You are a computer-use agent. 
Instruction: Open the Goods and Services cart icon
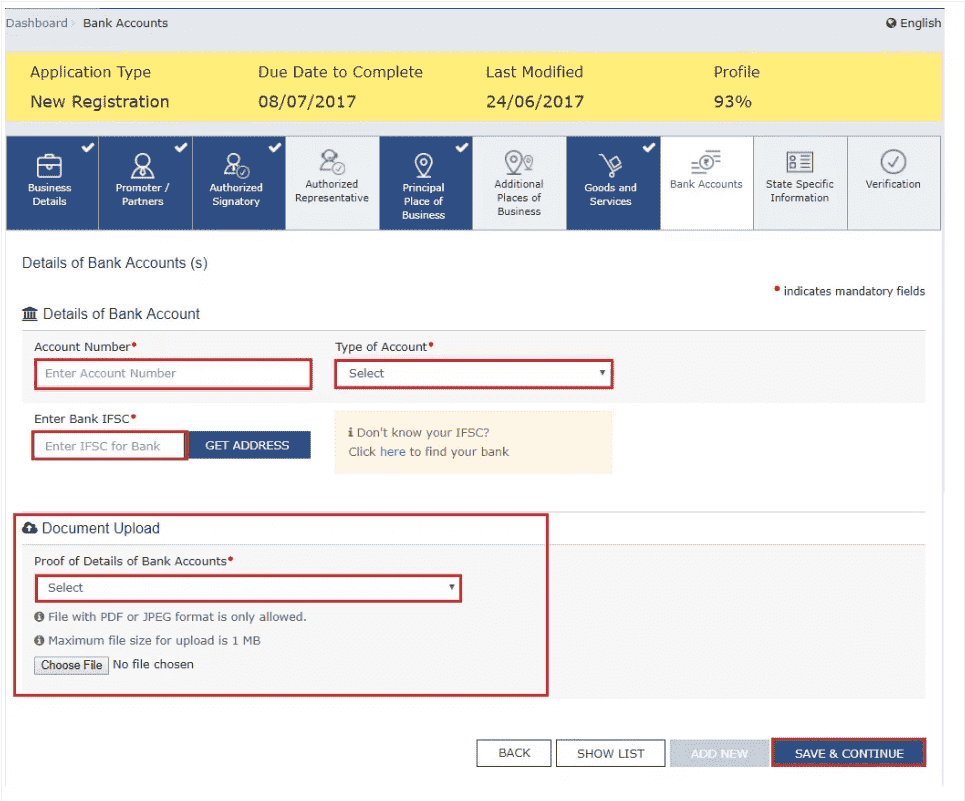611,165
